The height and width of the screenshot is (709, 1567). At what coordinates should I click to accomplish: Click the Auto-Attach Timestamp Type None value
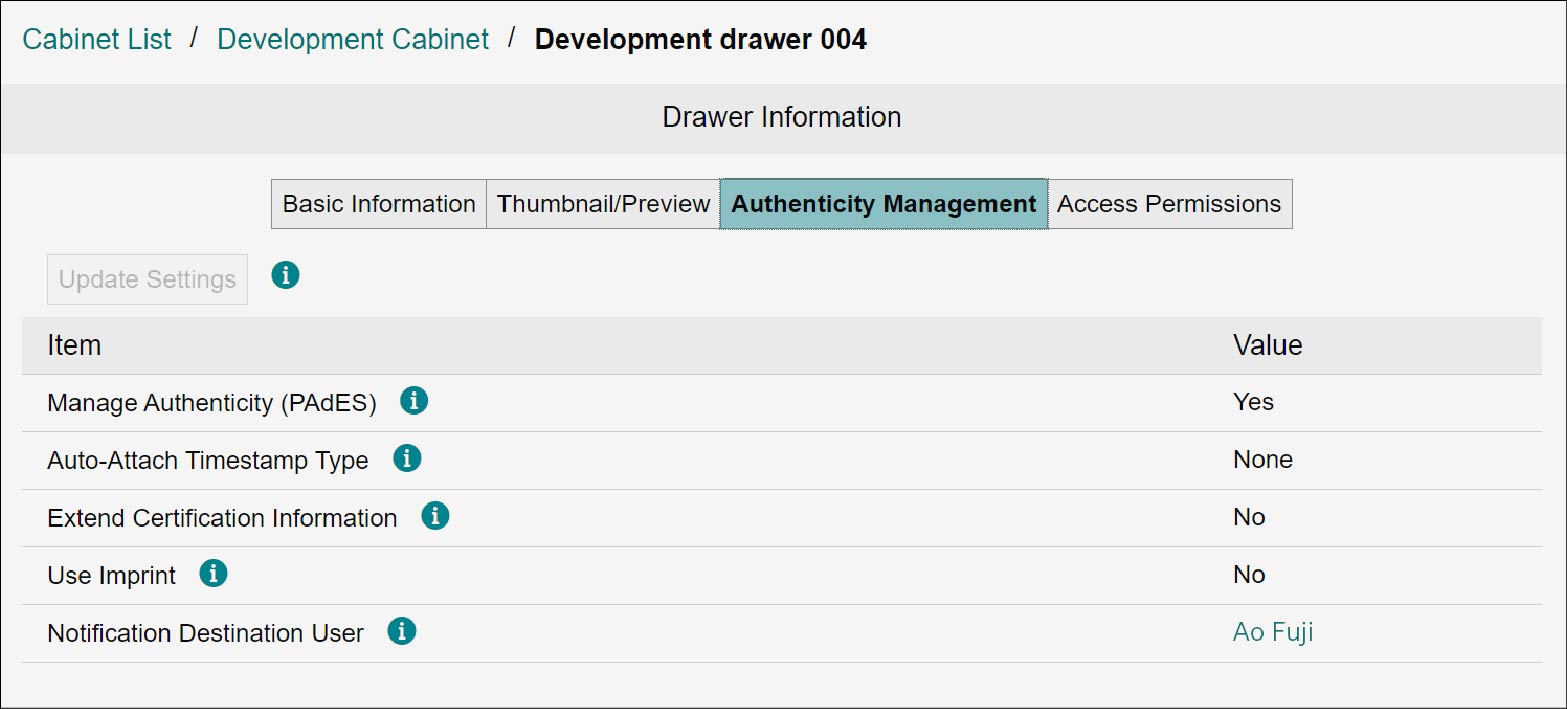click(x=1262, y=460)
